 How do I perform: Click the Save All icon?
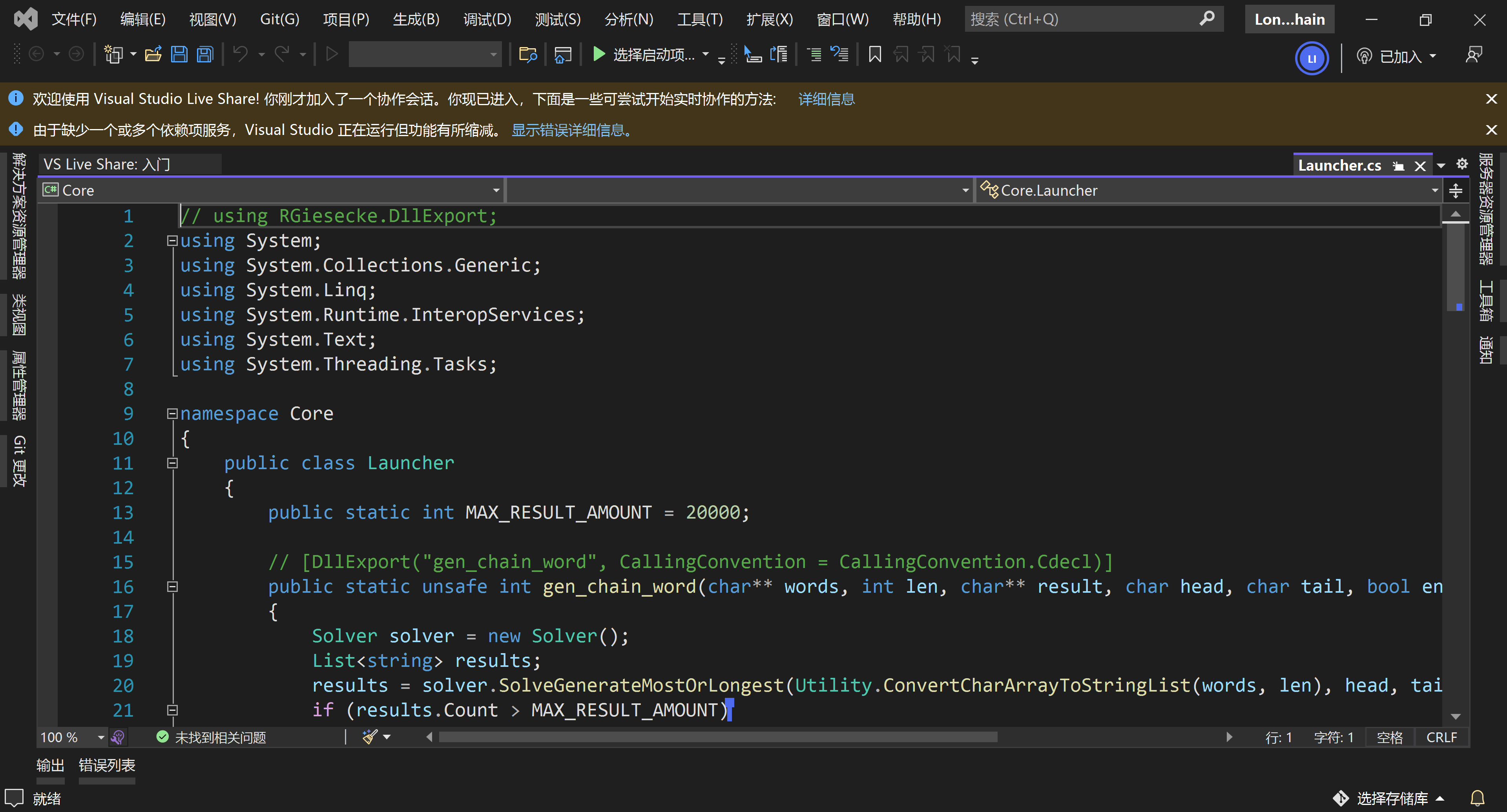[205, 55]
